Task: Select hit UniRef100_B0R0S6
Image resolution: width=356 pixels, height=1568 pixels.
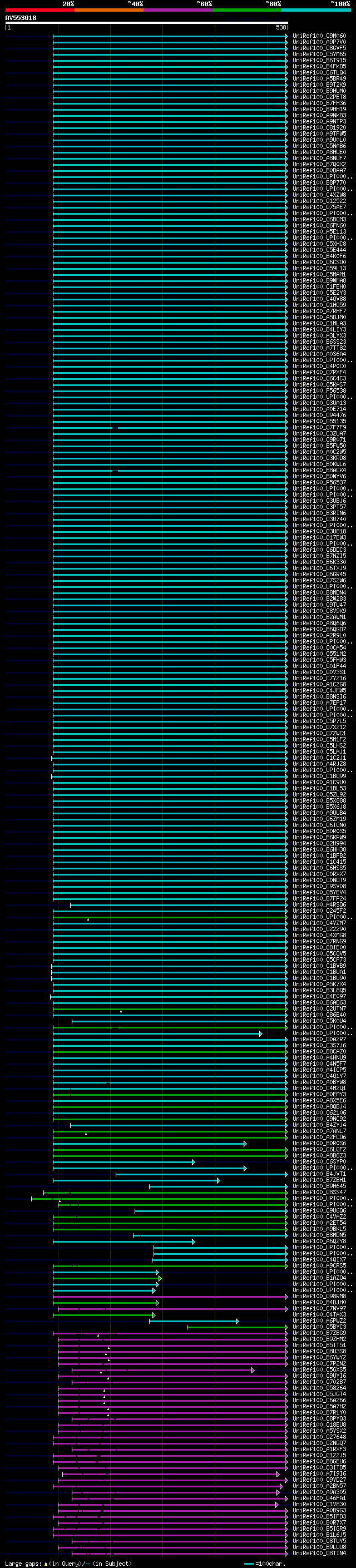Action: tap(319, 1144)
